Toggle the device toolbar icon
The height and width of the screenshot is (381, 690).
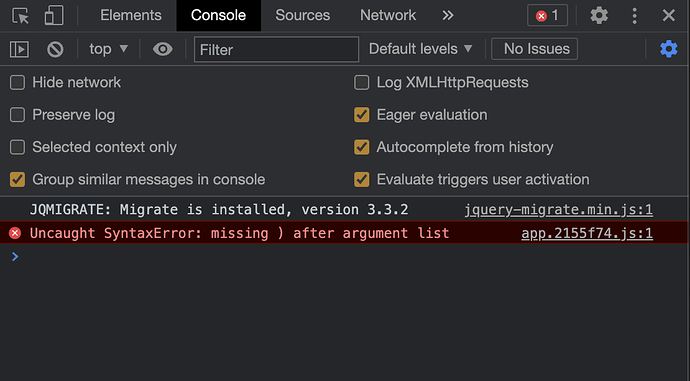pyautogui.click(x=54, y=15)
